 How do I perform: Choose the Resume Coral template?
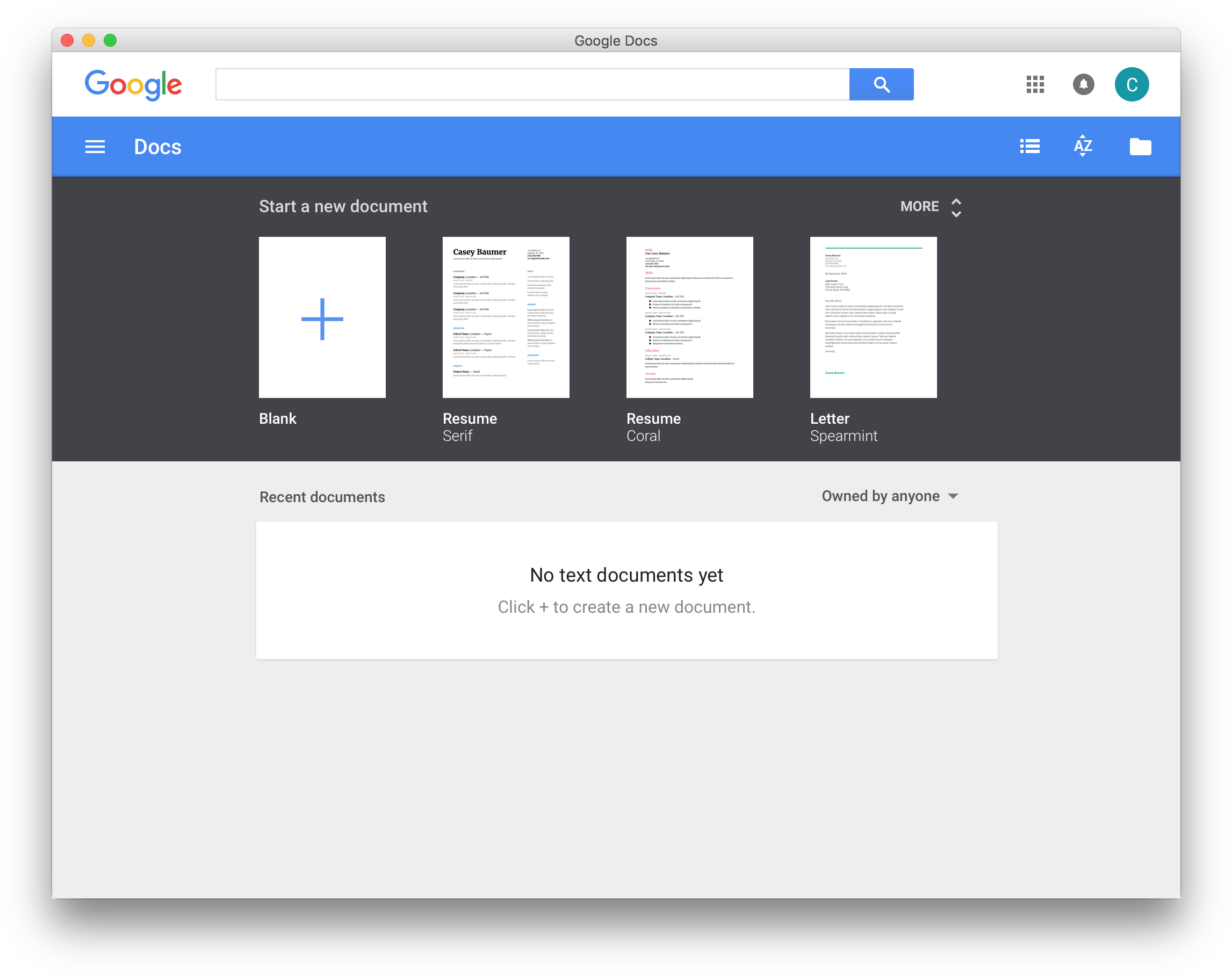point(689,317)
